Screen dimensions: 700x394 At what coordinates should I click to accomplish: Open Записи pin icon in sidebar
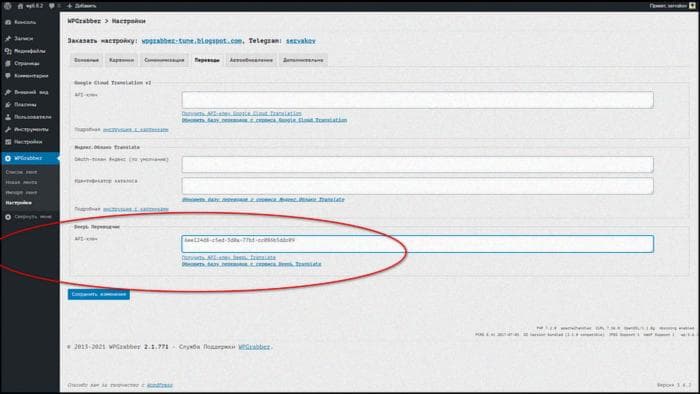8,38
